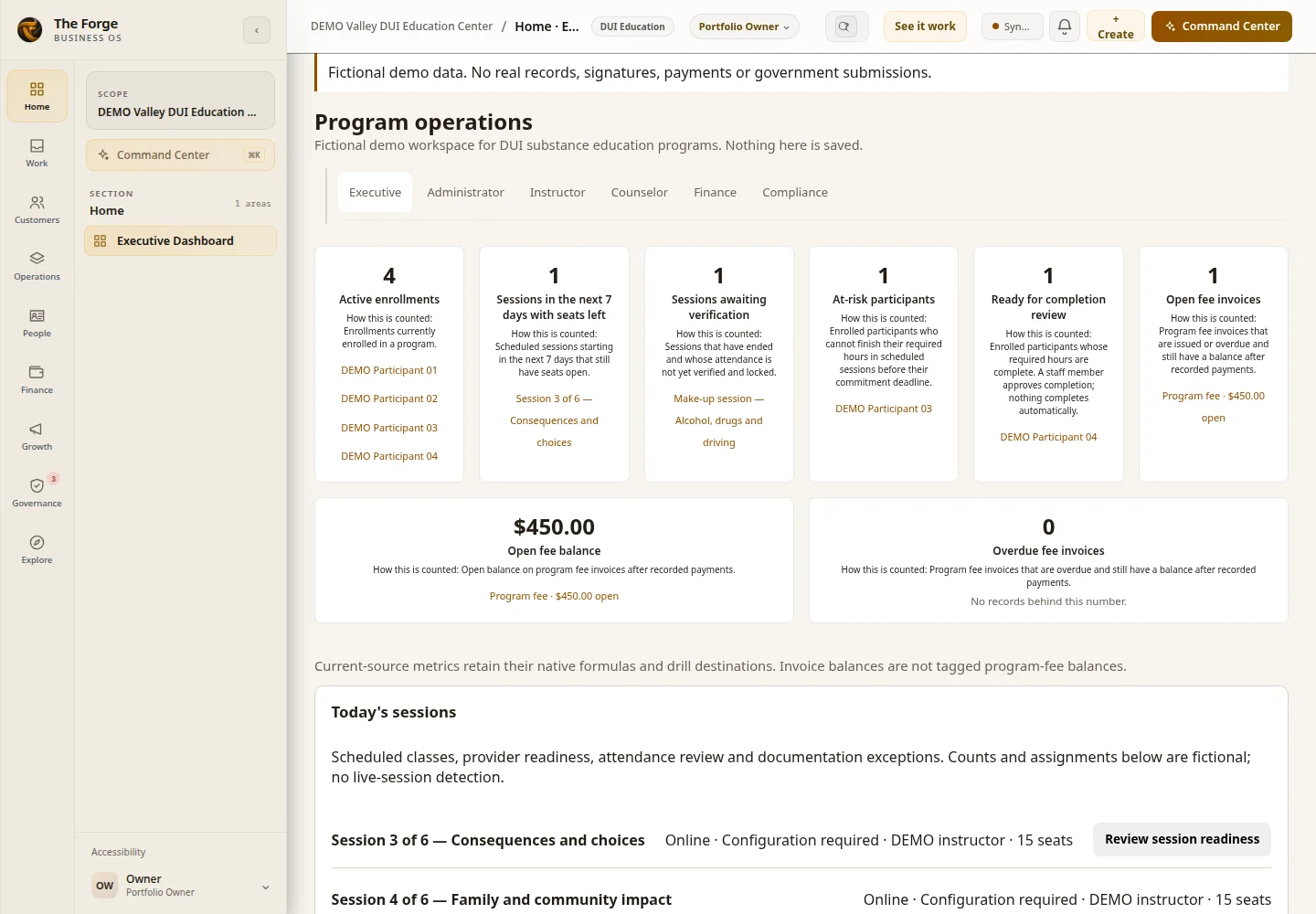
Task: Click the Sync status indicator
Action: (x=1012, y=27)
